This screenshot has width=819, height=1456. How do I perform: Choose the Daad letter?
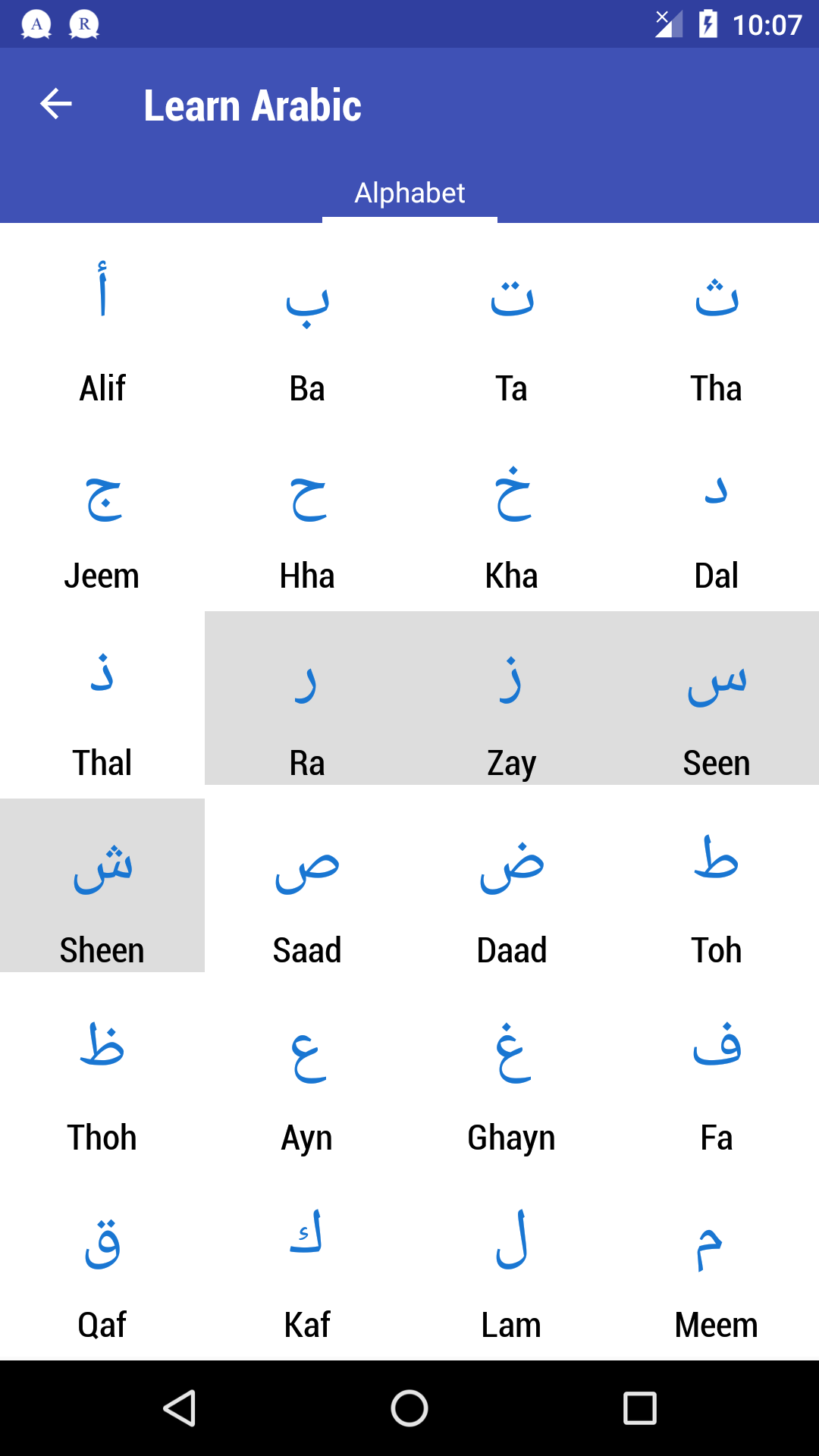(x=512, y=886)
